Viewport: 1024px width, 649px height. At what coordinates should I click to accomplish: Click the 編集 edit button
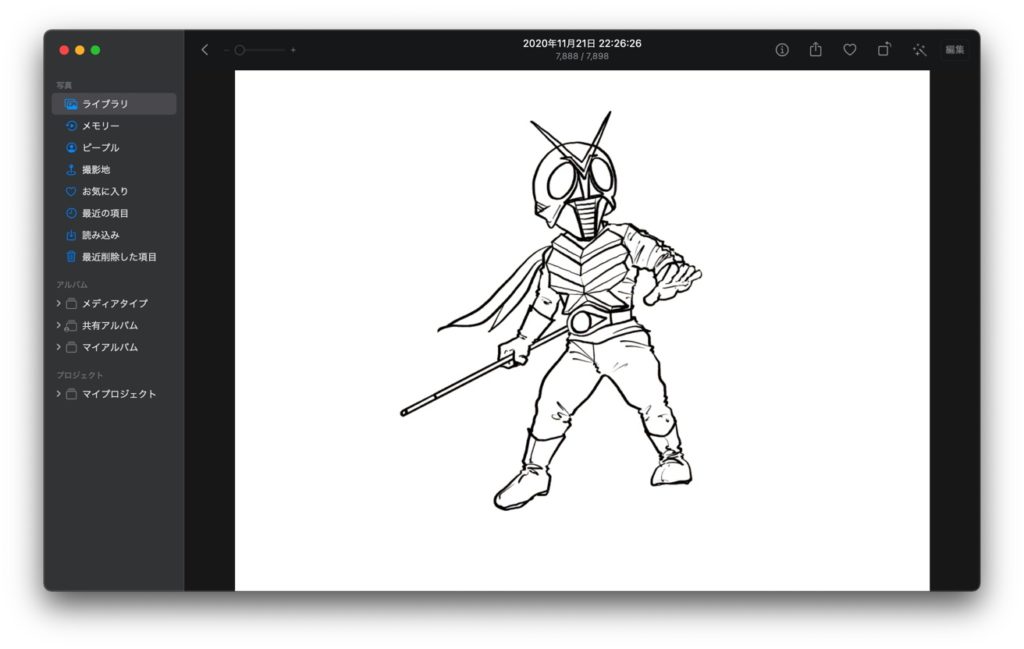pyautogui.click(x=955, y=50)
